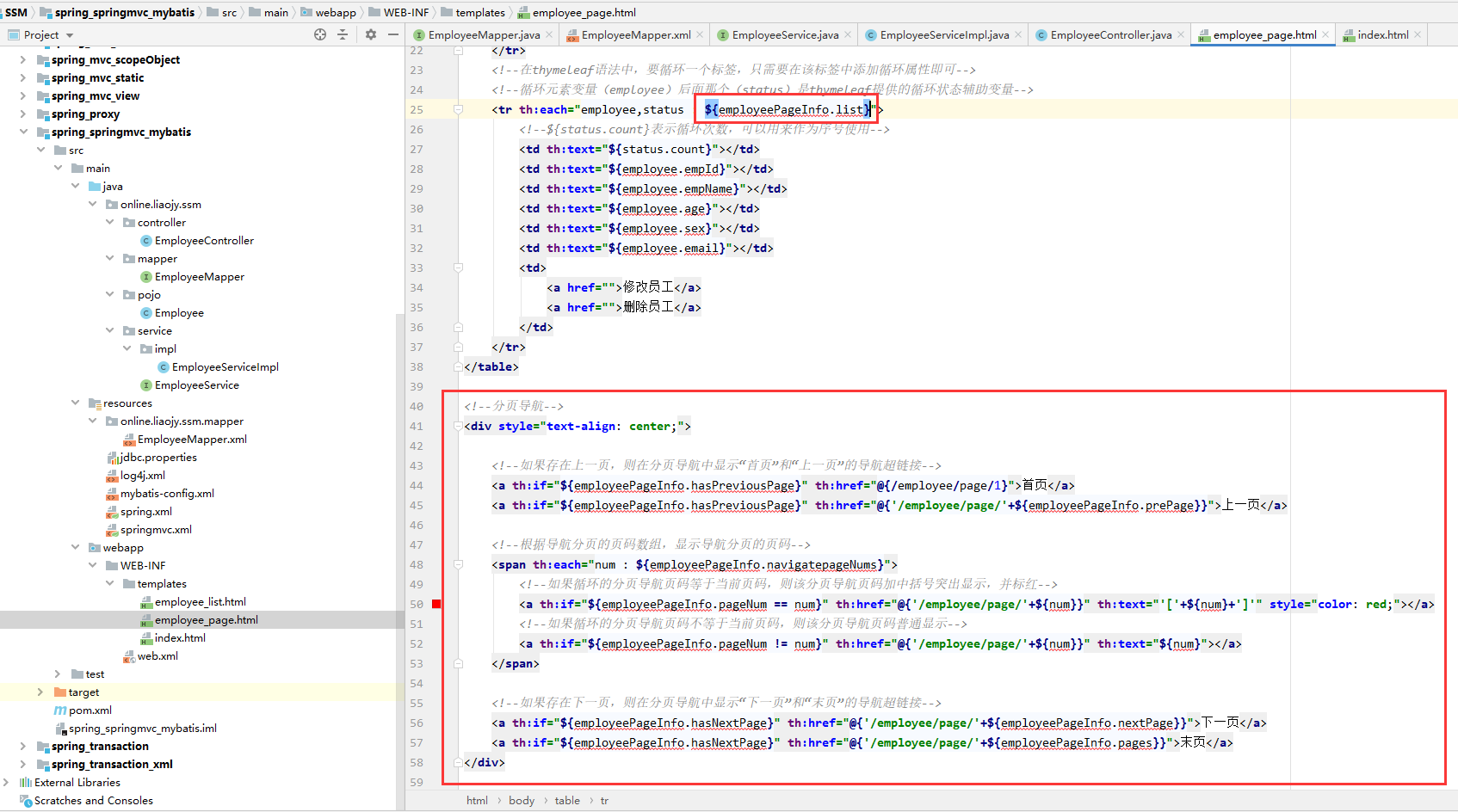The image size is (1458, 812).
Task: Close the employee_page.html tab
Action: coord(1325,34)
